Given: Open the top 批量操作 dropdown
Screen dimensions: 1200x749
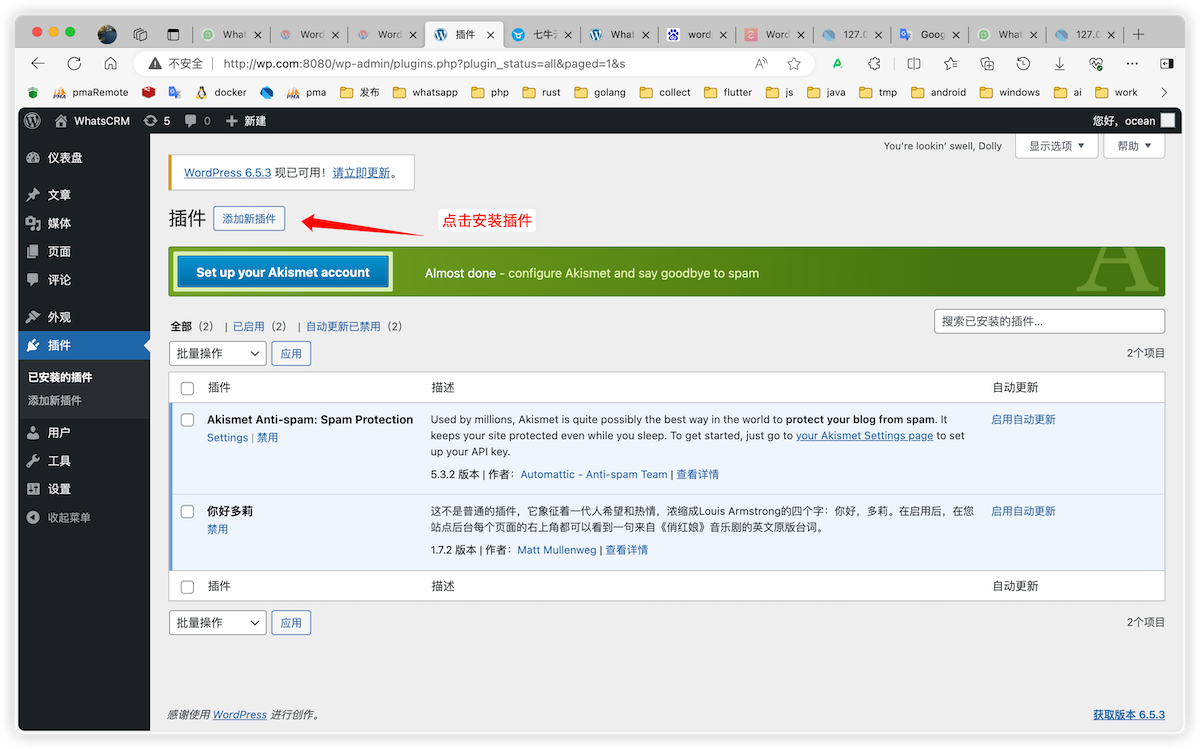Looking at the screenshot, I should point(218,353).
